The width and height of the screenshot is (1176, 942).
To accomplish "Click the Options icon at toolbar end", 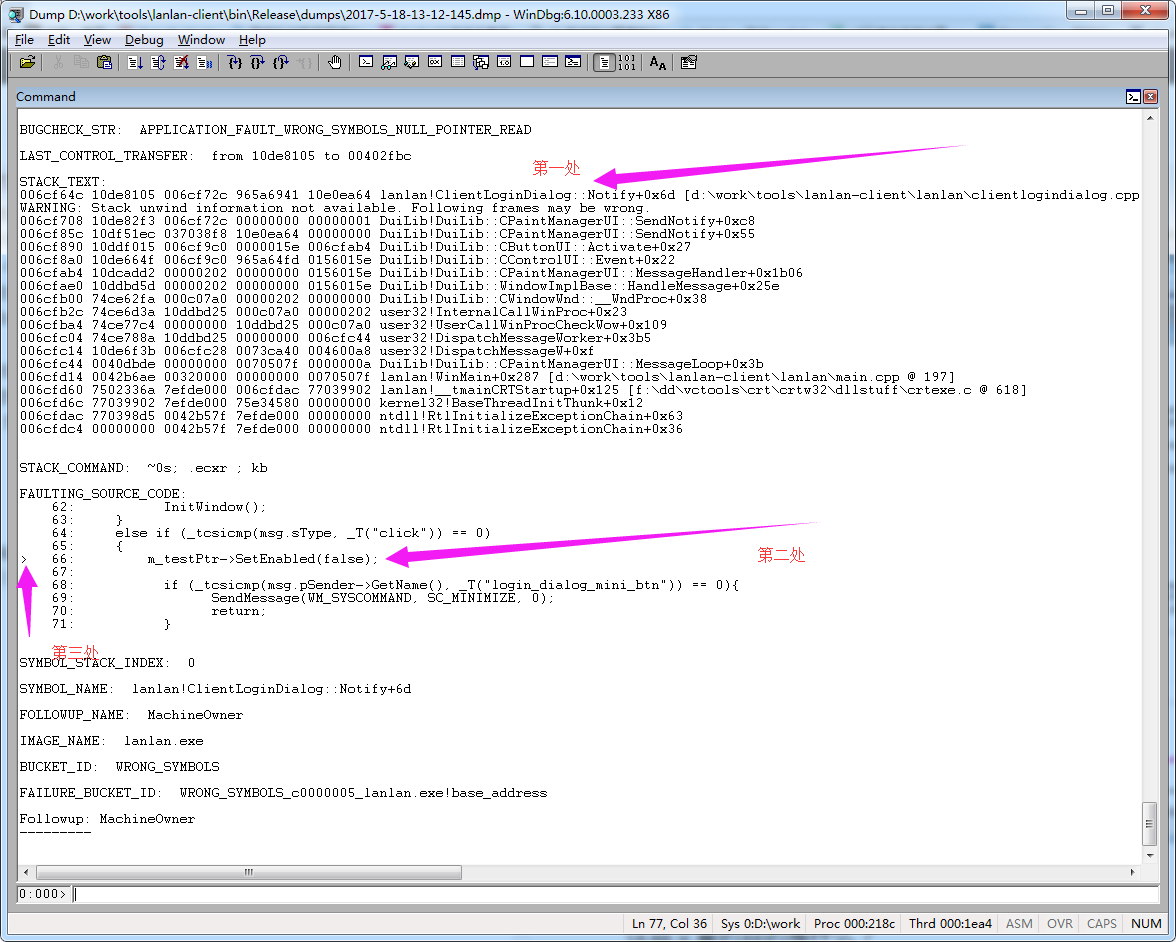I will tap(688, 62).
